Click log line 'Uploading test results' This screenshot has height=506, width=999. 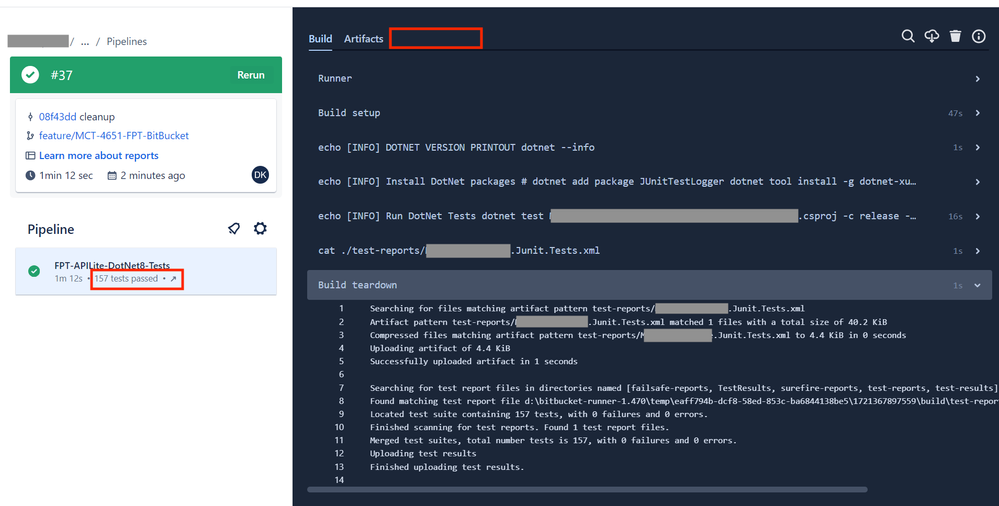tap(423, 454)
